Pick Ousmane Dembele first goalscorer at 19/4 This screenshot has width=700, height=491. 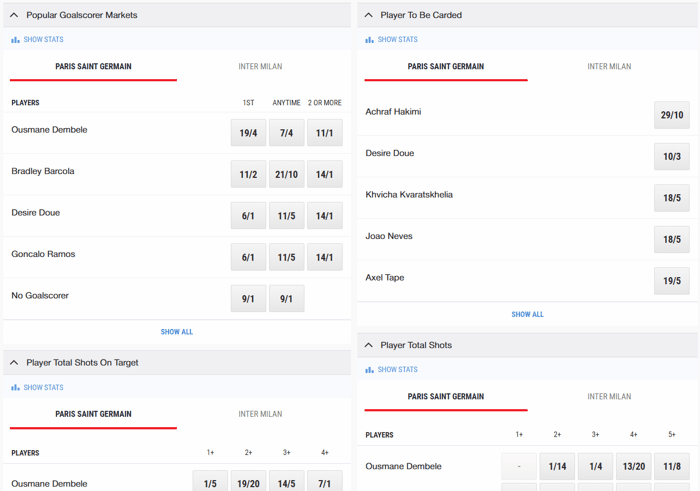(x=248, y=133)
